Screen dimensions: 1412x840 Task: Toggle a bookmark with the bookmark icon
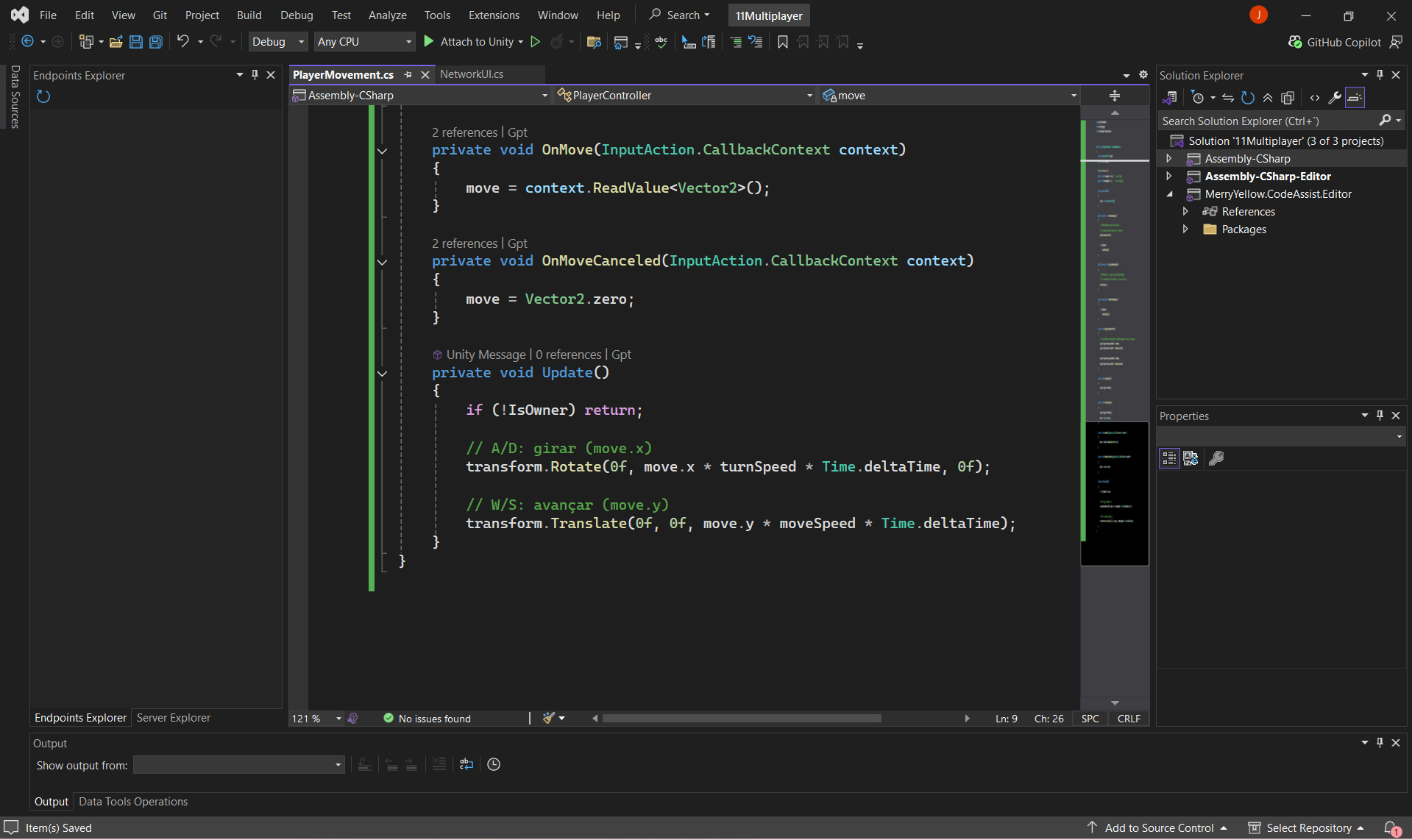click(782, 42)
